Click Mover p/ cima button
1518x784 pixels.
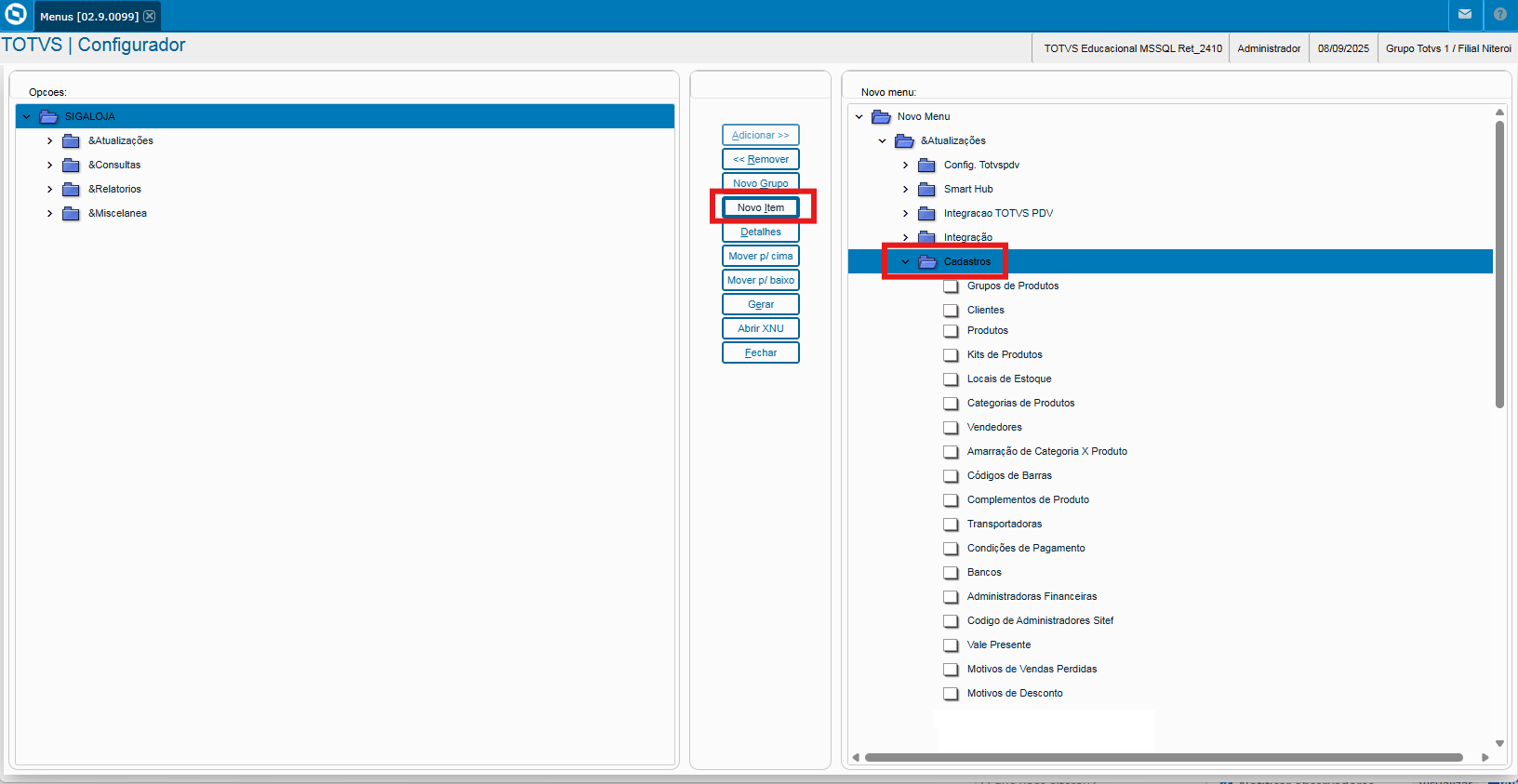pyautogui.click(x=761, y=256)
